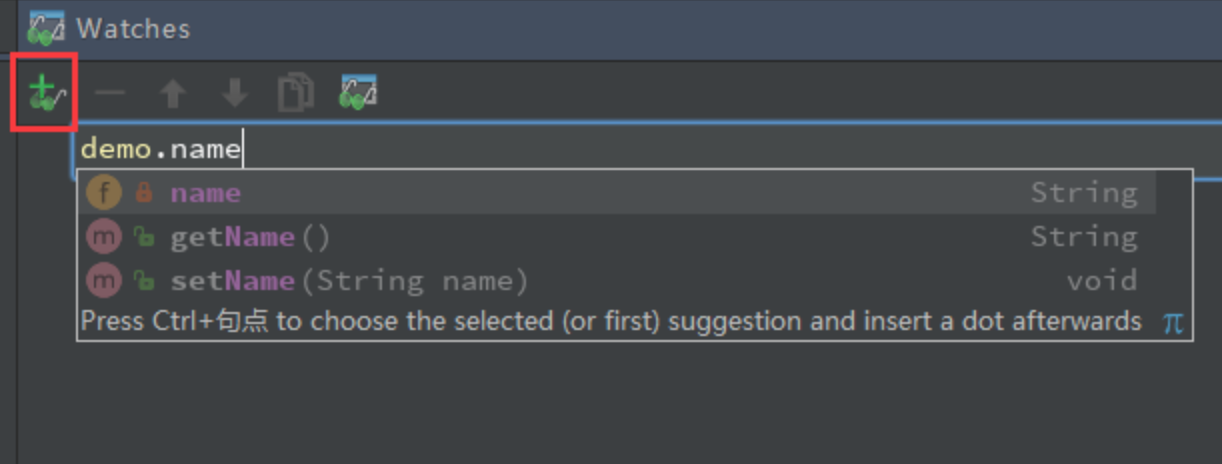Move the watch up with the arrow
The width and height of the screenshot is (1222, 464).
pyautogui.click(x=173, y=94)
